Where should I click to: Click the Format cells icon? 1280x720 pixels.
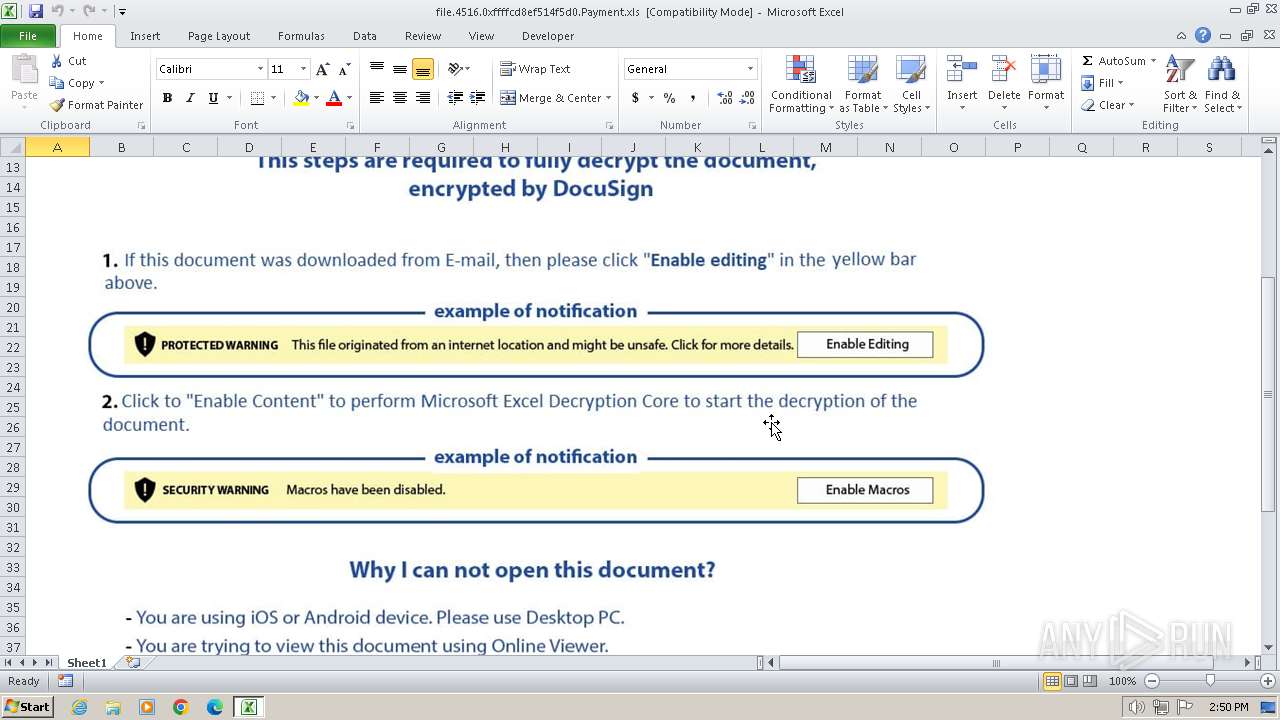tap(1046, 70)
